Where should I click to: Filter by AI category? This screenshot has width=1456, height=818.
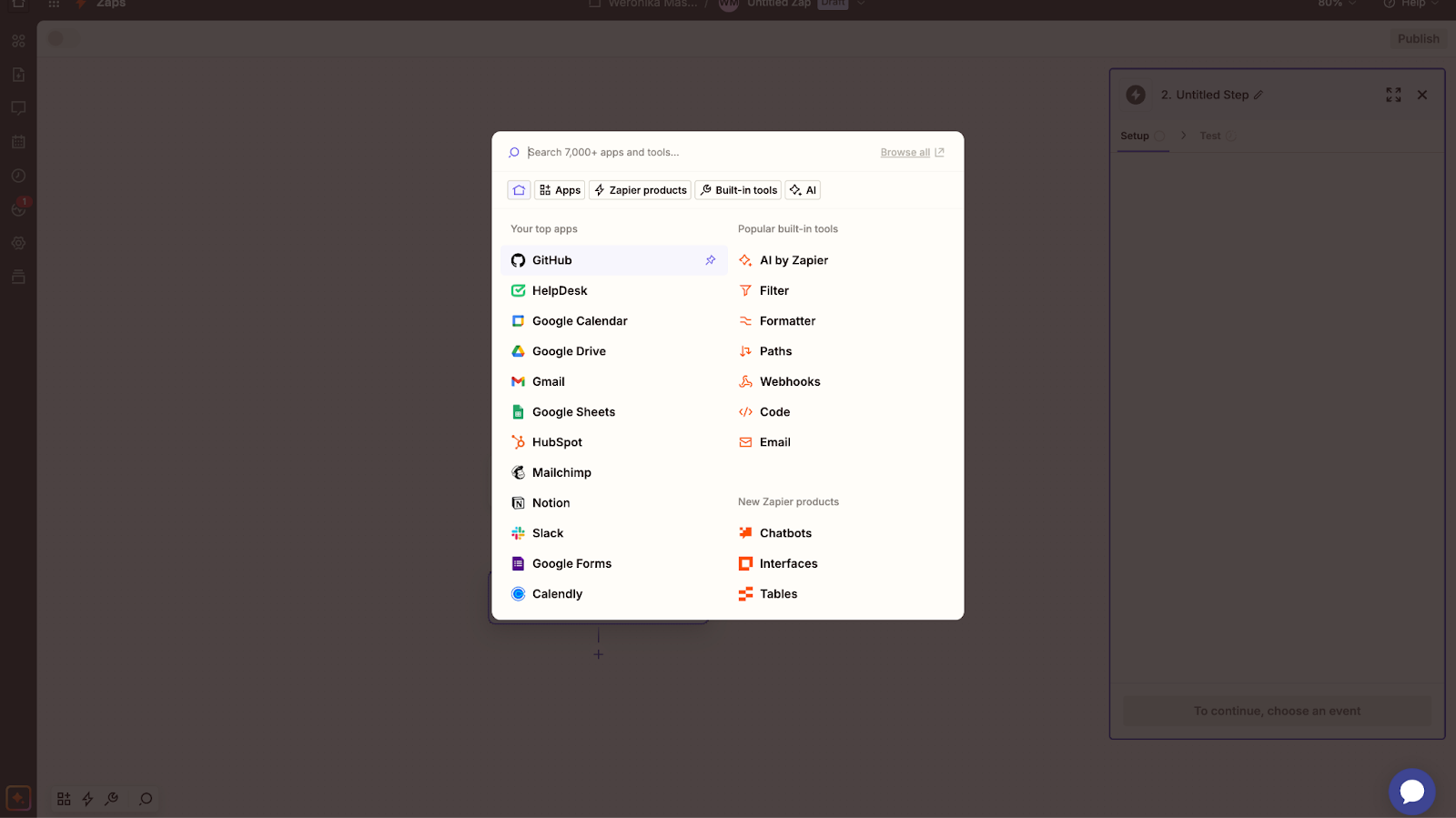pyautogui.click(x=803, y=190)
